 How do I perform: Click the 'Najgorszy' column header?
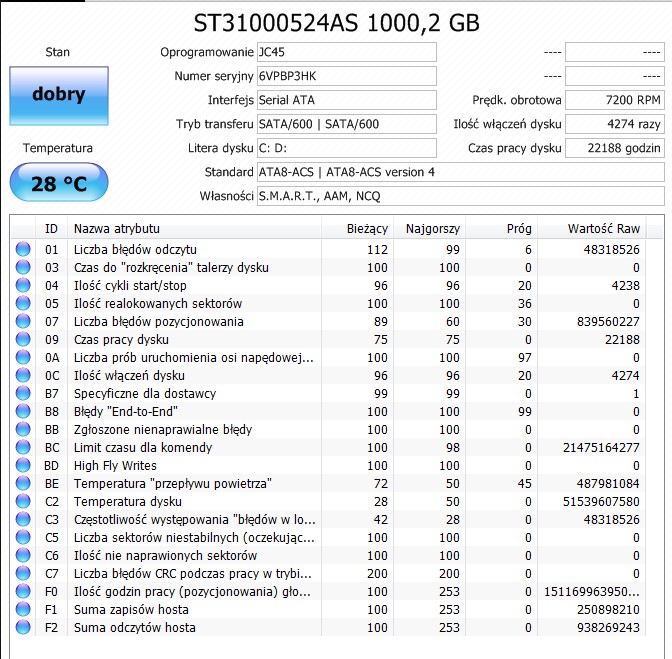(x=429, y=228)
